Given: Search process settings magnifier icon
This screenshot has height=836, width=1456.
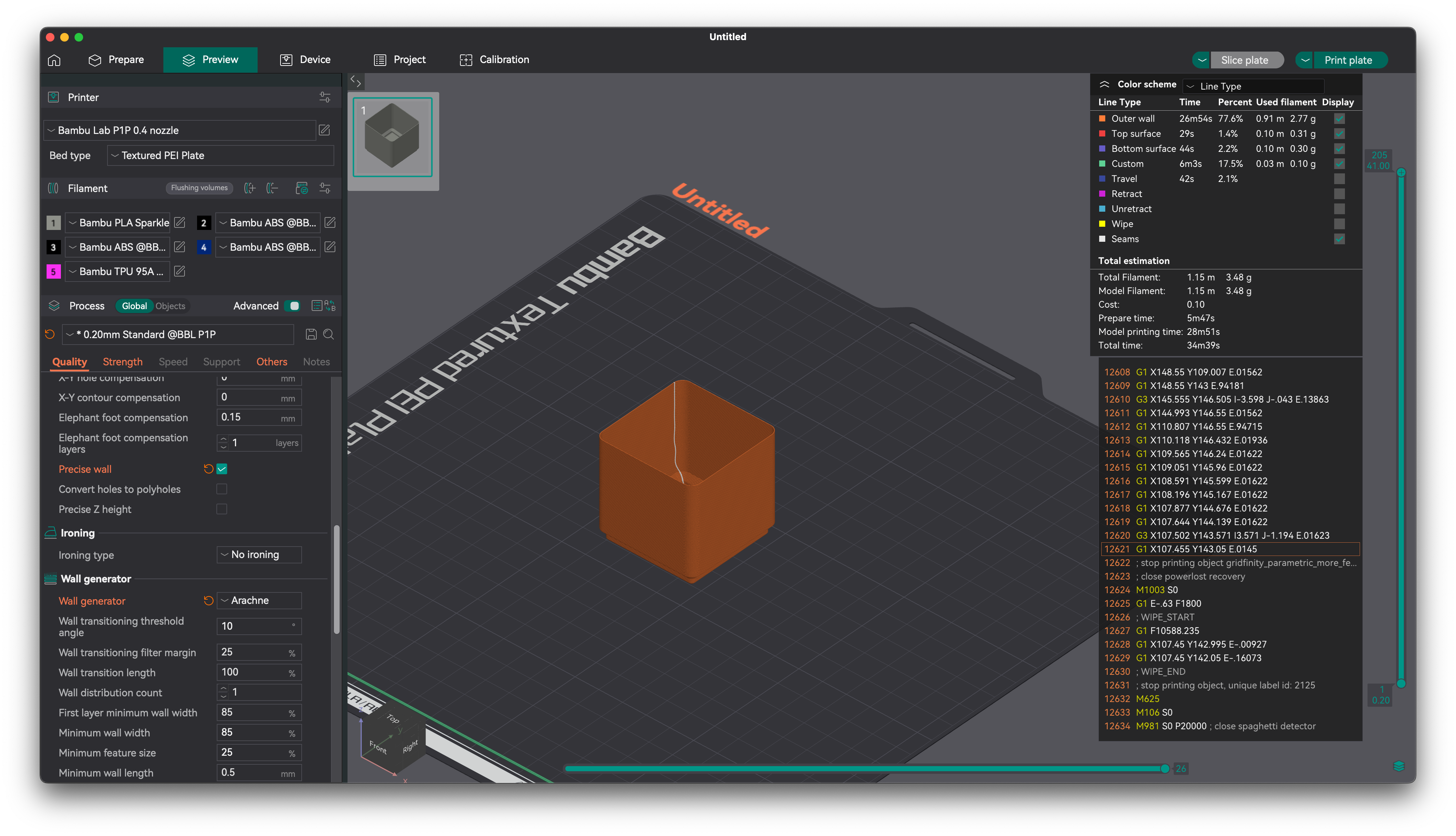Looking at the screenshot, I should (329, 334).
